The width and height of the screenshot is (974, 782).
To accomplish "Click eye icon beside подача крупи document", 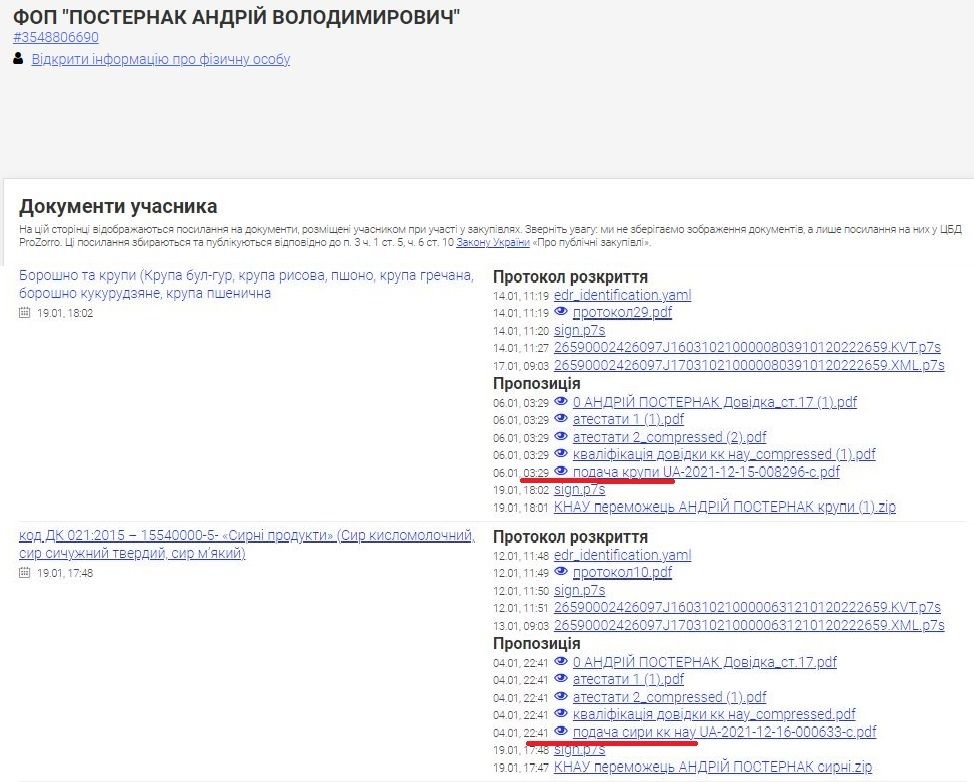I will [x=561, y=472].
